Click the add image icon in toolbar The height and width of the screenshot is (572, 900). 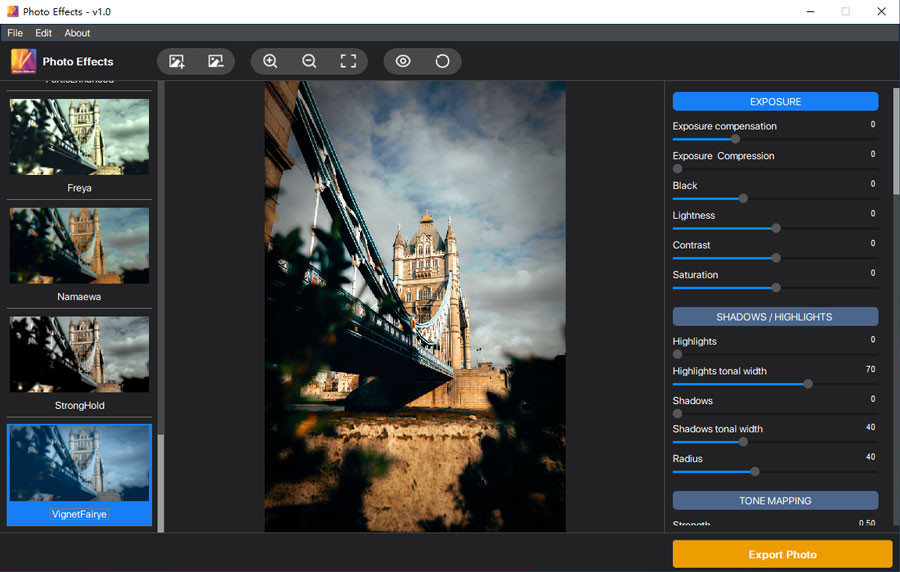tap(177, 61)
